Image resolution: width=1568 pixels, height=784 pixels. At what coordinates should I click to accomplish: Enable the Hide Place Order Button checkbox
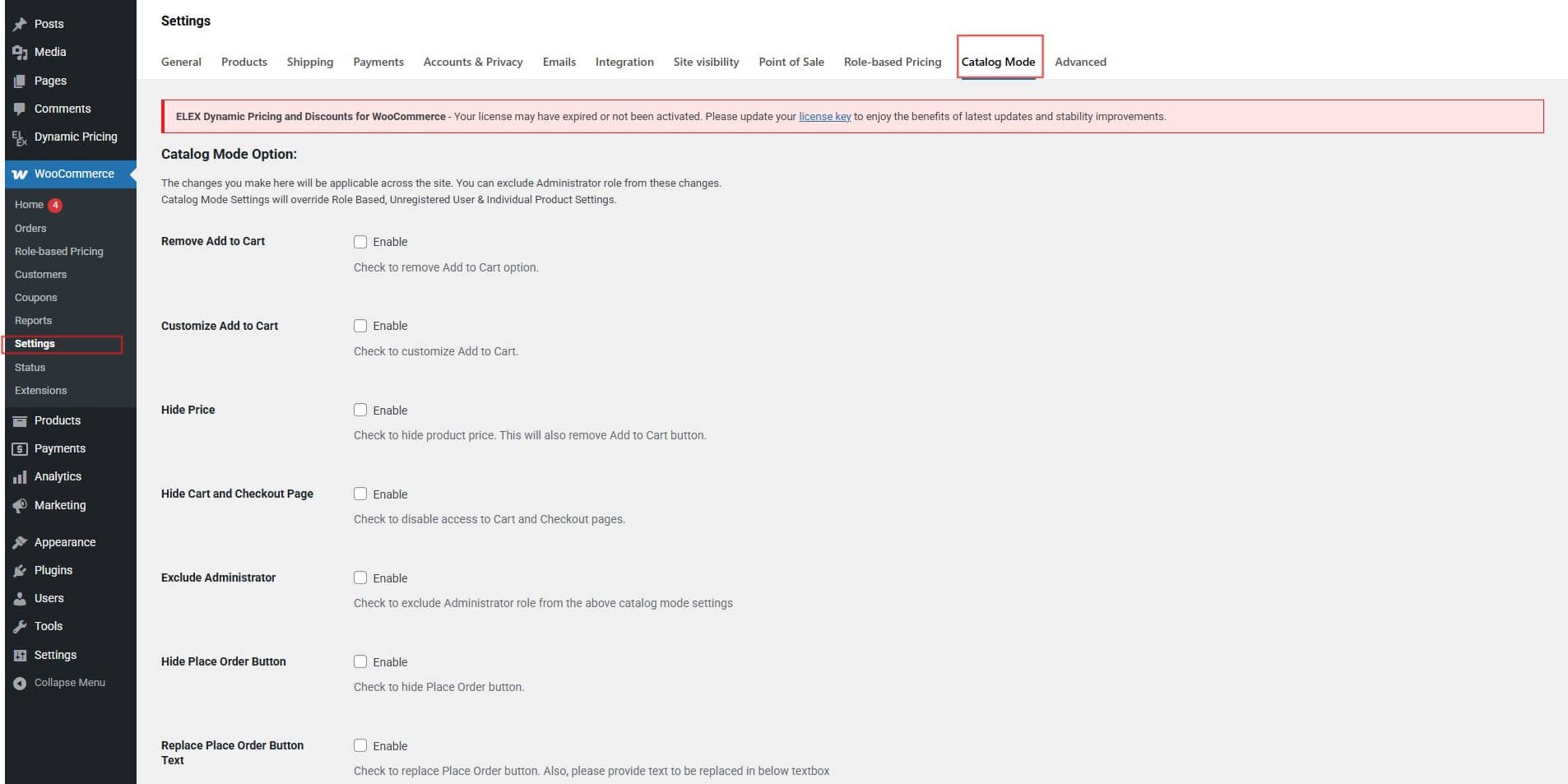tap(360, 661)
